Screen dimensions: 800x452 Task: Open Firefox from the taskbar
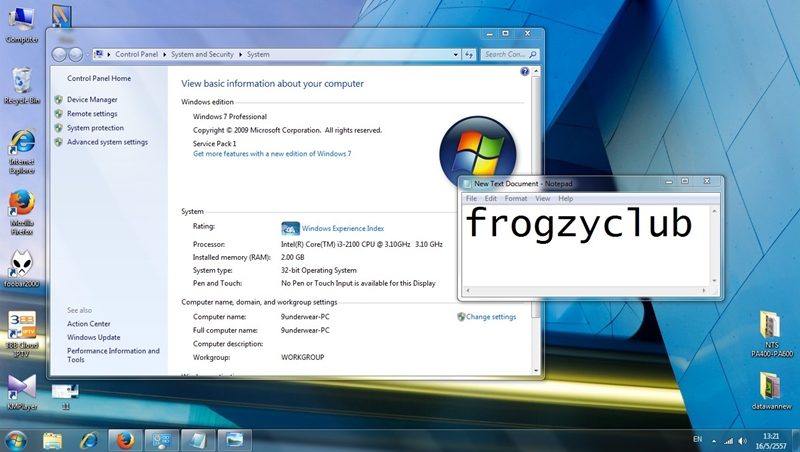pos(125,440)
